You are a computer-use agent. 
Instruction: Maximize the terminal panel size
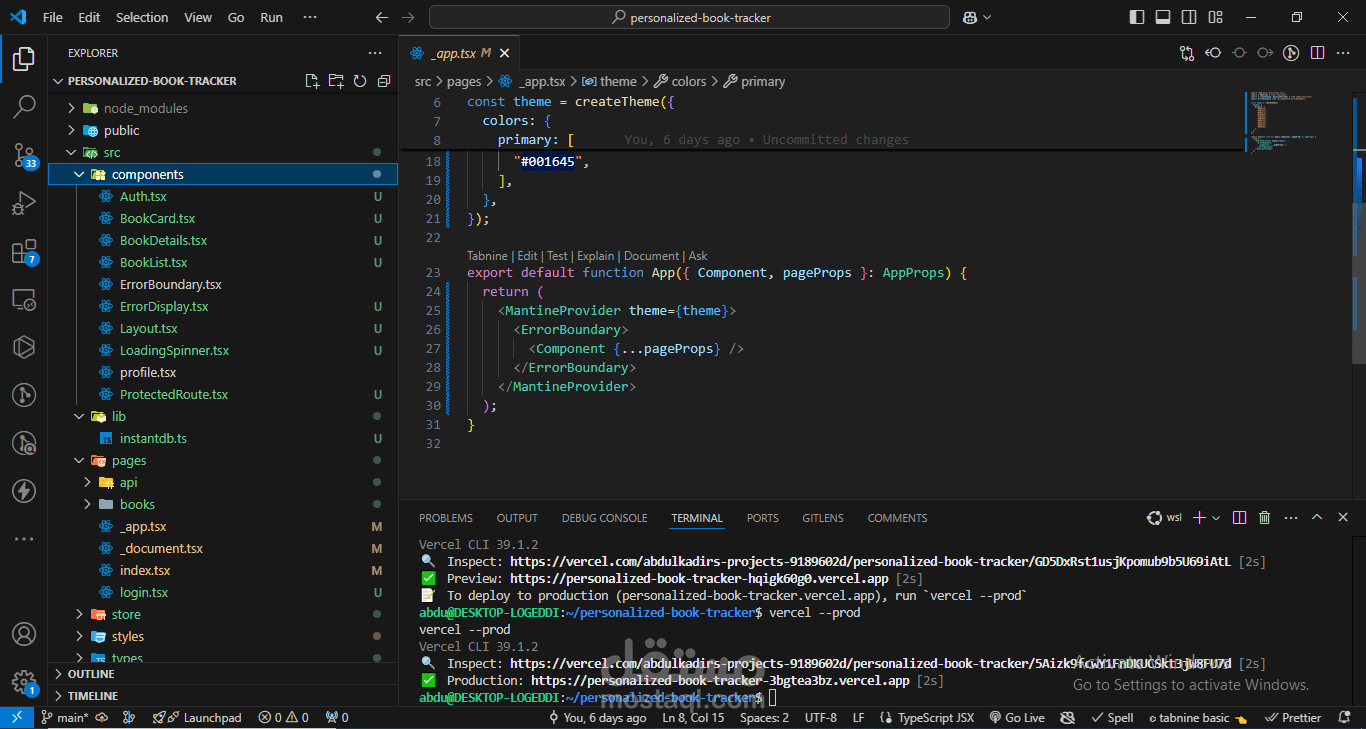1316,518
